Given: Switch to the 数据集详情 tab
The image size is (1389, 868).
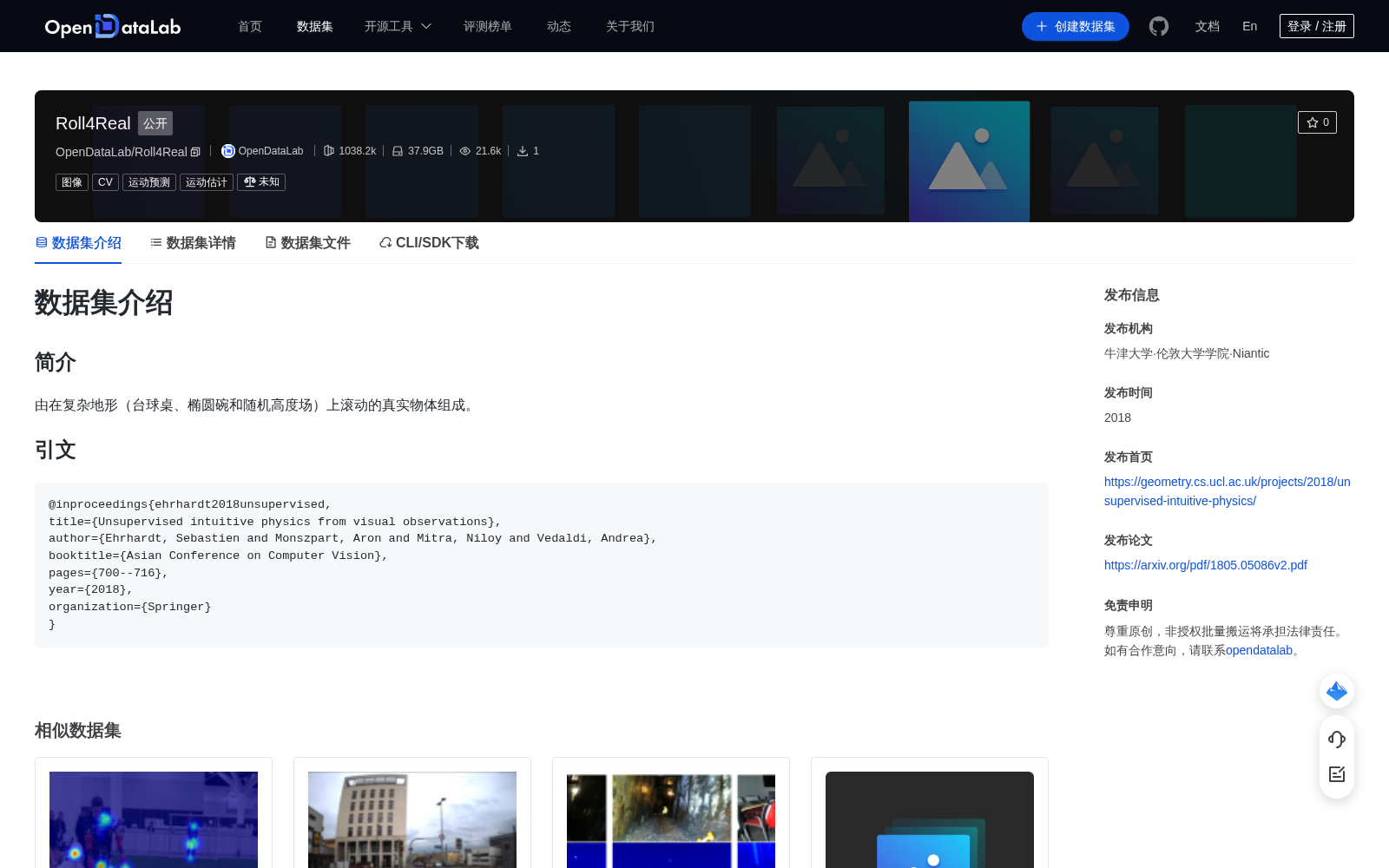Looking at the screenshot, I should coord(193,243).
